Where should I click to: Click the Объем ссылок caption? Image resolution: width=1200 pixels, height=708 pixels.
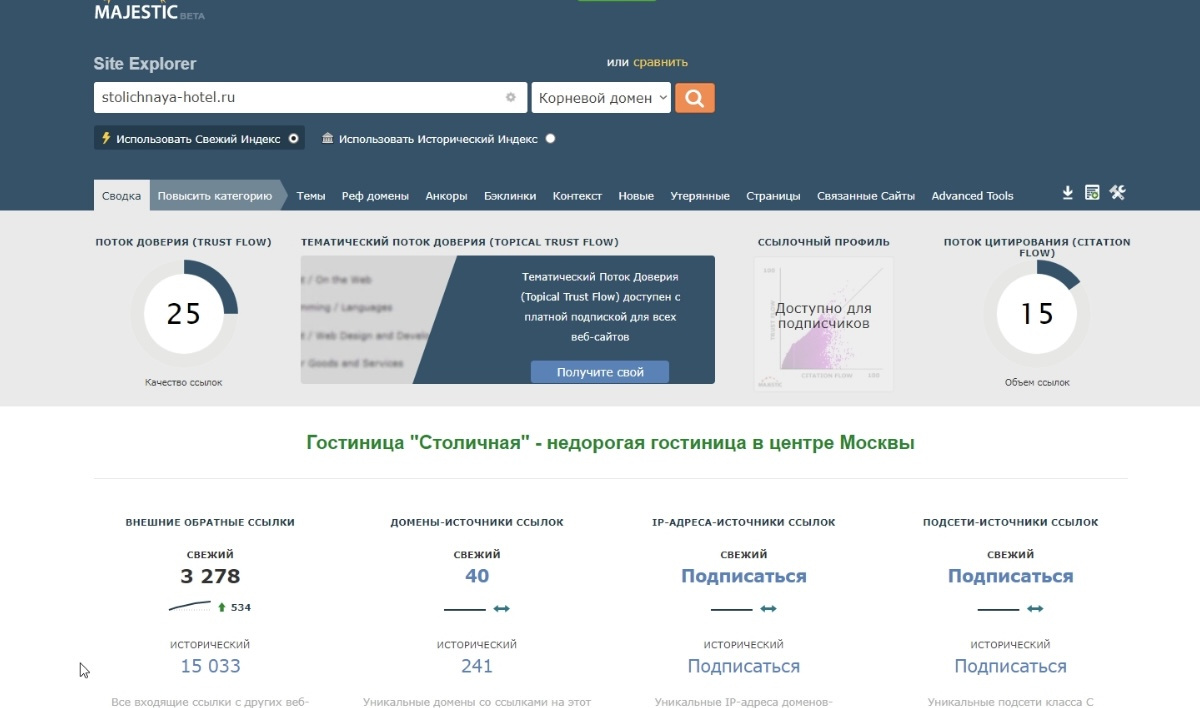[x=1037, y=383]
